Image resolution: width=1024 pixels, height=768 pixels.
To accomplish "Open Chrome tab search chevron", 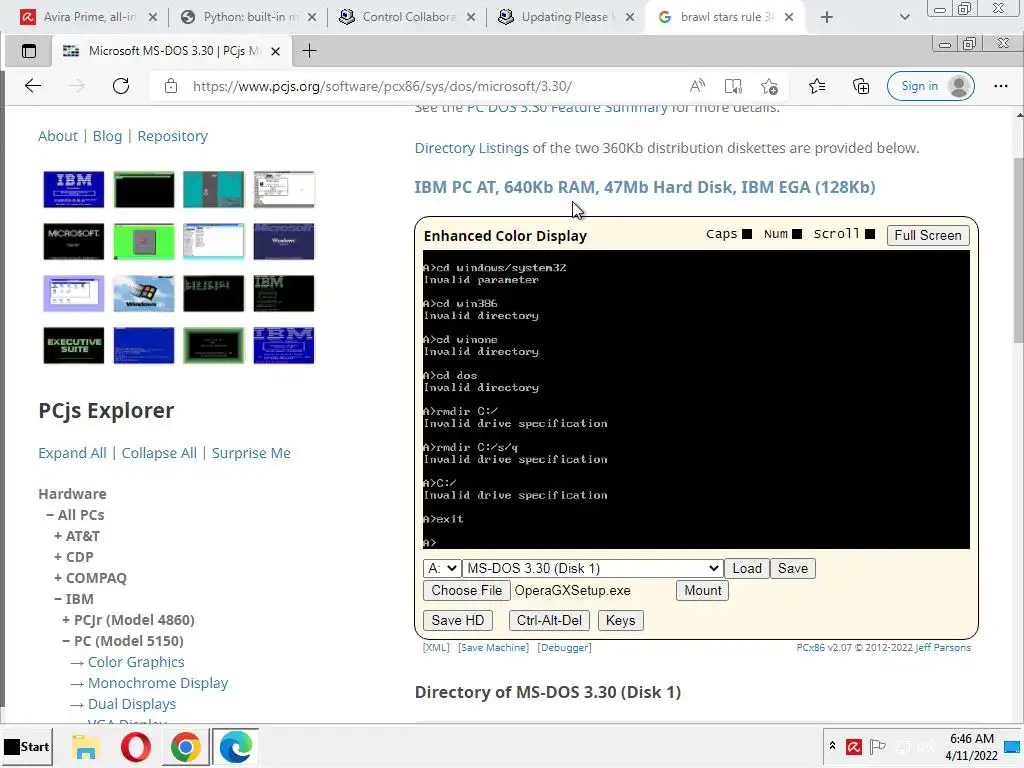I will [x=904, y=17].
